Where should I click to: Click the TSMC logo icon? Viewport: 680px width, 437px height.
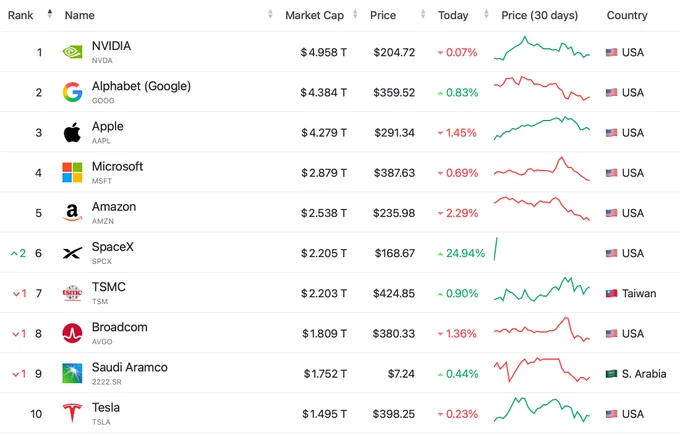[x=72, y=293]
